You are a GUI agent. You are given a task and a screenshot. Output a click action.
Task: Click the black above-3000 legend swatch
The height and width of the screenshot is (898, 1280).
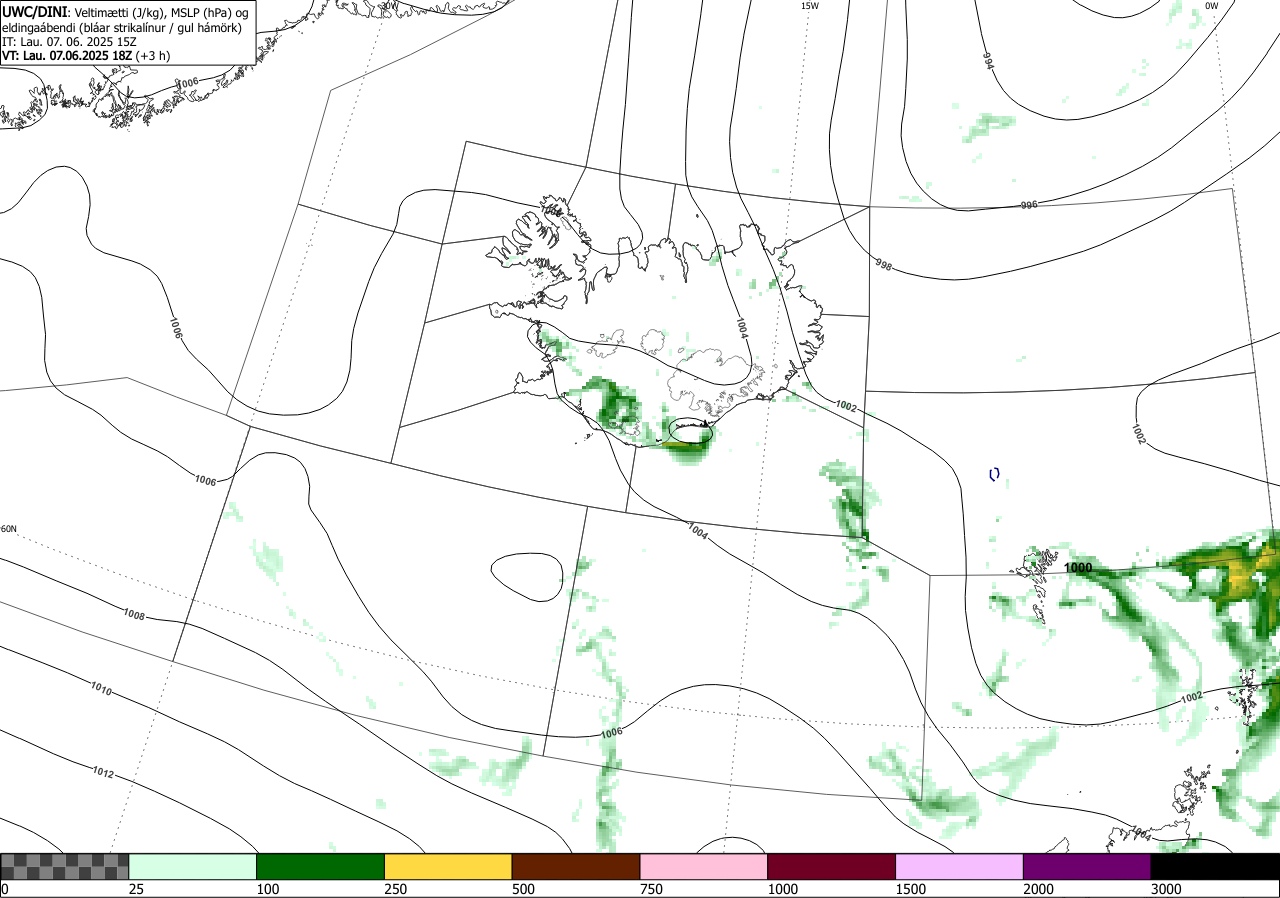coord(1215,866)
